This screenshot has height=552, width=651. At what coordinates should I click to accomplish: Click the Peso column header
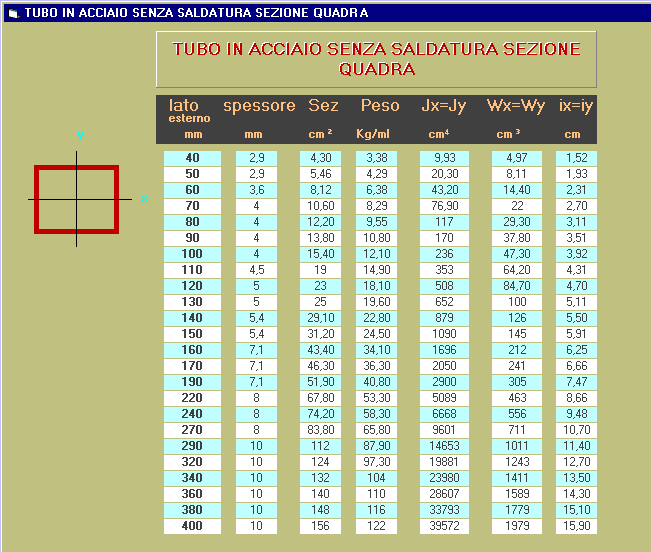[x=380, y=105]
